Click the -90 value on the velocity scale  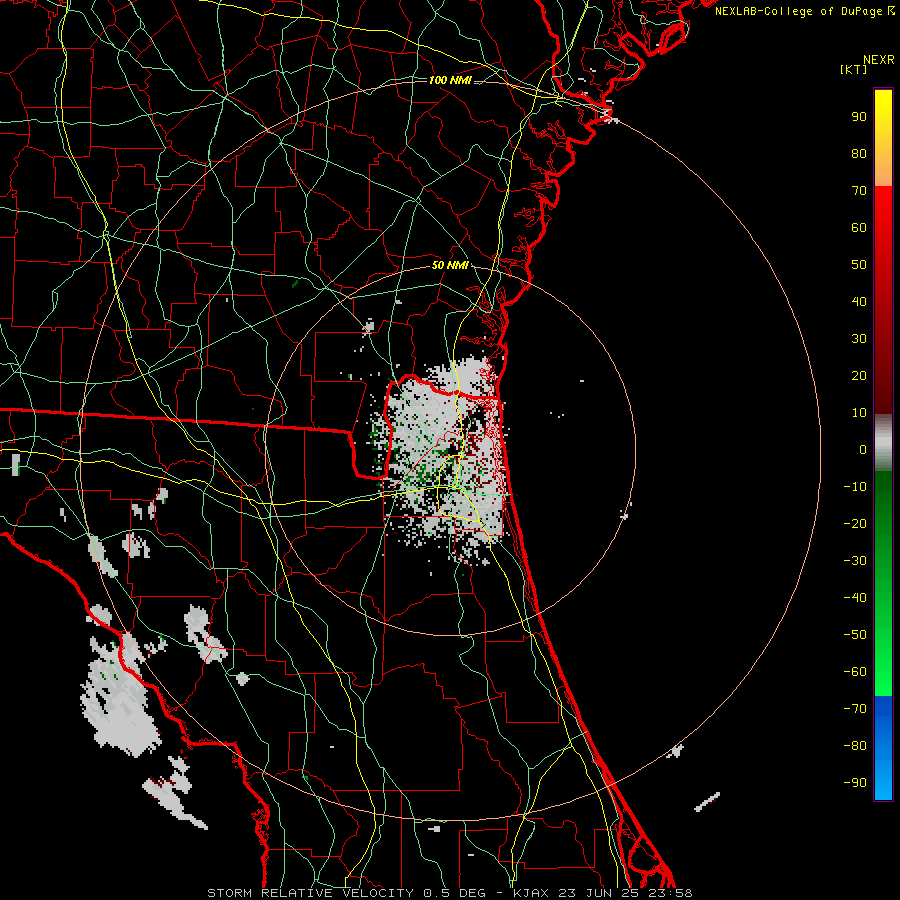point(855,783)
